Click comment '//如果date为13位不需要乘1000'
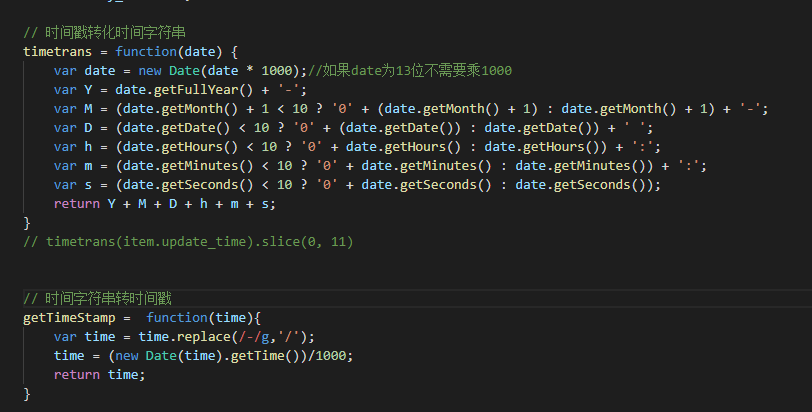This screenshot has width=812, height=412. [410, 71]
